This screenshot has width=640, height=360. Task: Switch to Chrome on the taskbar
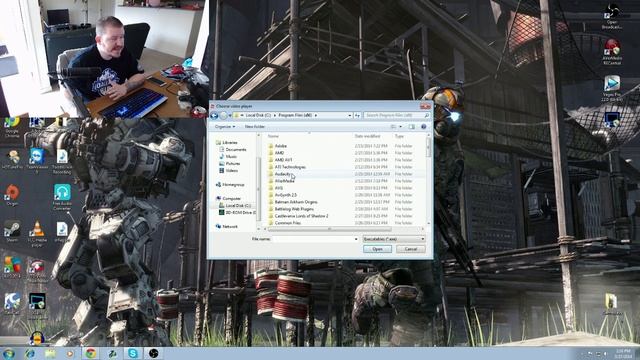[x=91, y=353]
